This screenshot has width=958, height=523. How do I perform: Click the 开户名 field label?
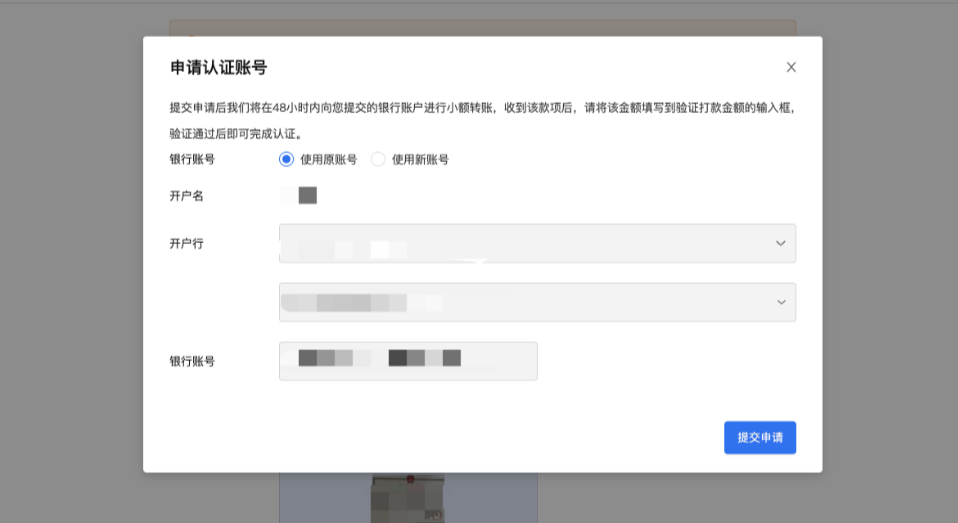coord(187,195)
